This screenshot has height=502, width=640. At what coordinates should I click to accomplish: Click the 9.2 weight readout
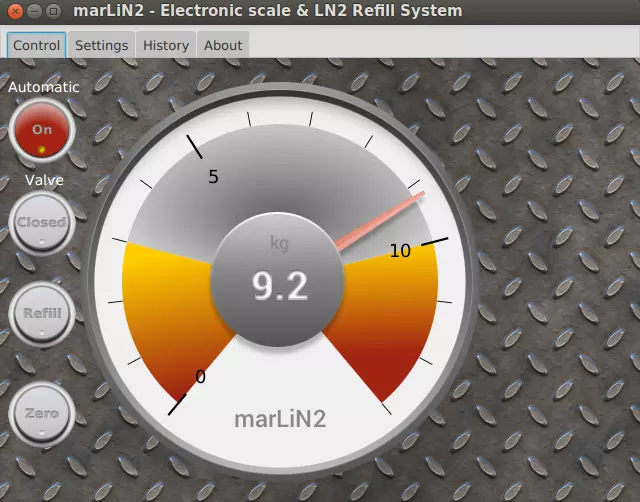click(x=280, y=286)
